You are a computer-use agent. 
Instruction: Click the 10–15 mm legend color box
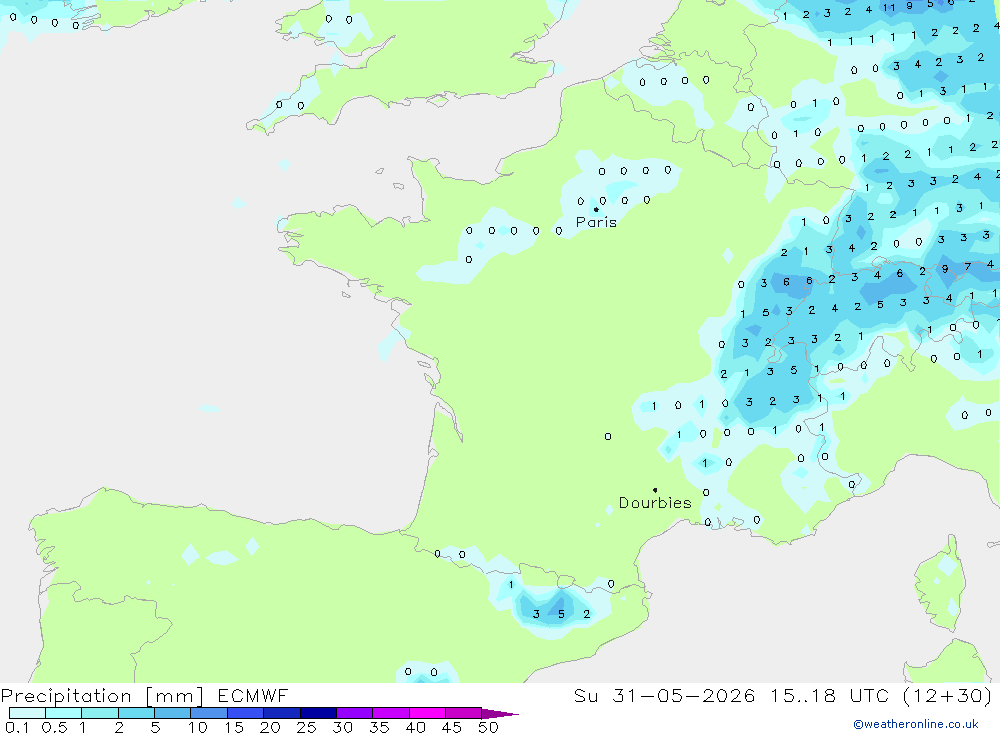pyautogui.click(x=209, y=713)
